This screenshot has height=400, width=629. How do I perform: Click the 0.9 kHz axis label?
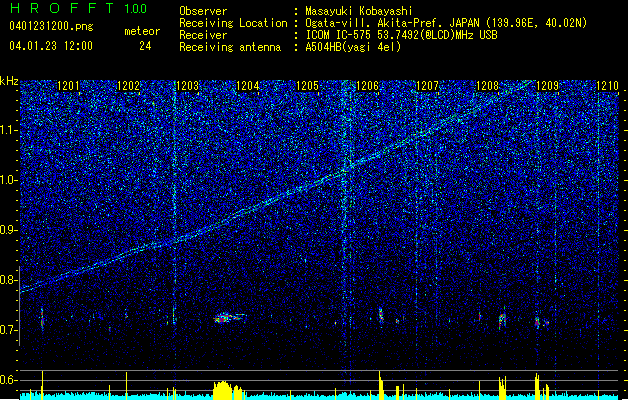(x=9, y=230)
